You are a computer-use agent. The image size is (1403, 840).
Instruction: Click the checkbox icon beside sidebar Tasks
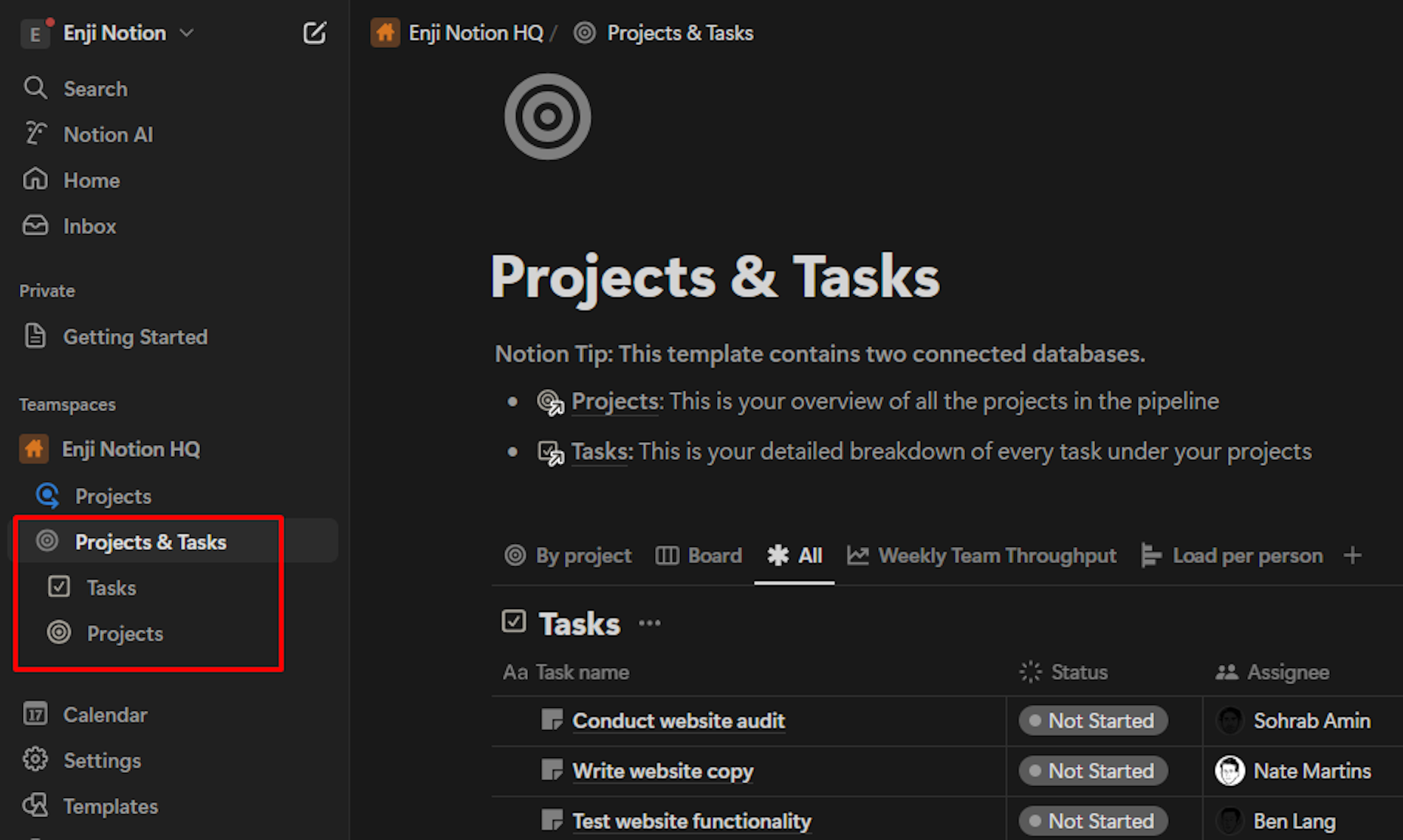point(59,587)
